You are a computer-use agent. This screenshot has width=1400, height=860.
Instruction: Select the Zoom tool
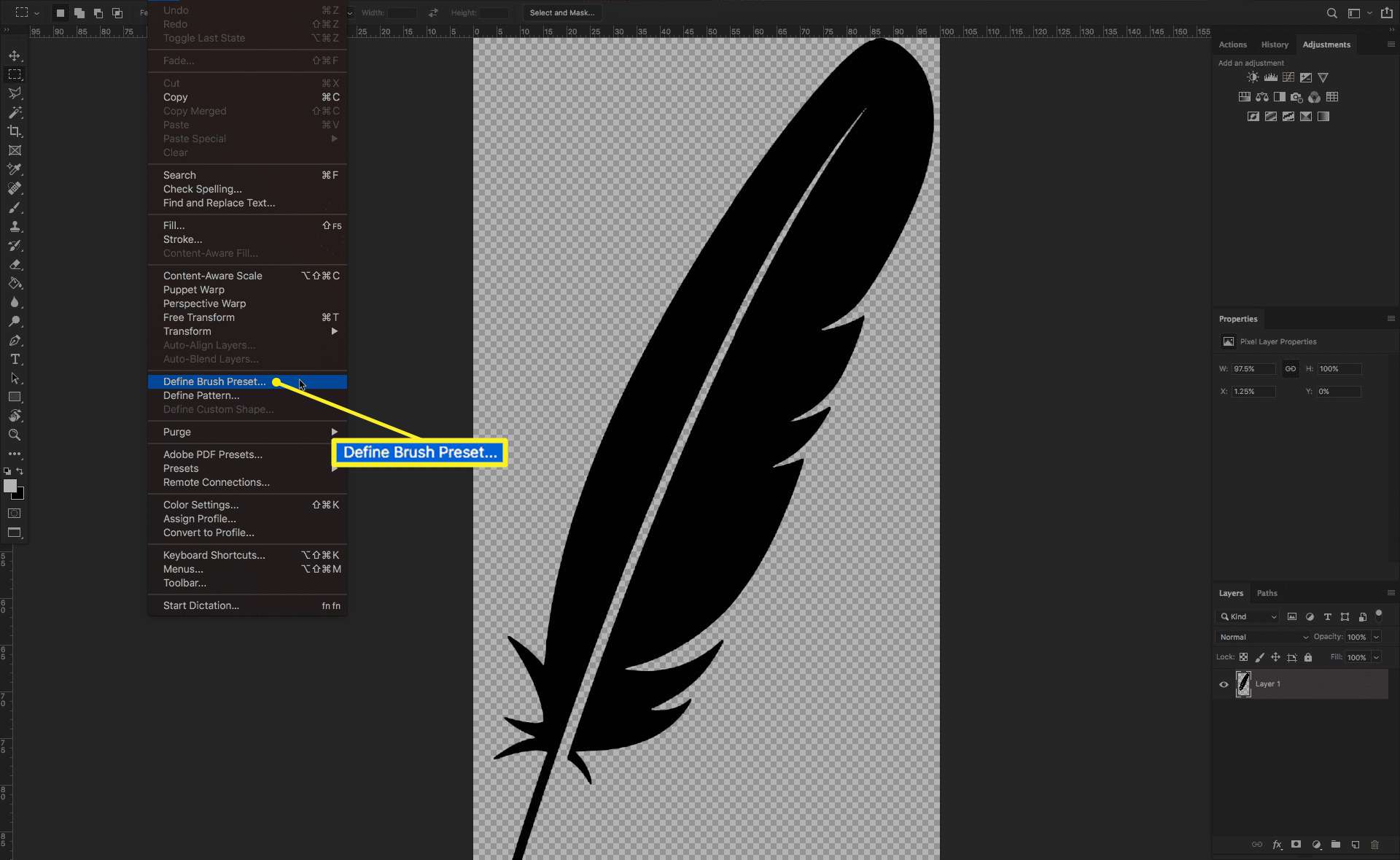tap(14, 434)
